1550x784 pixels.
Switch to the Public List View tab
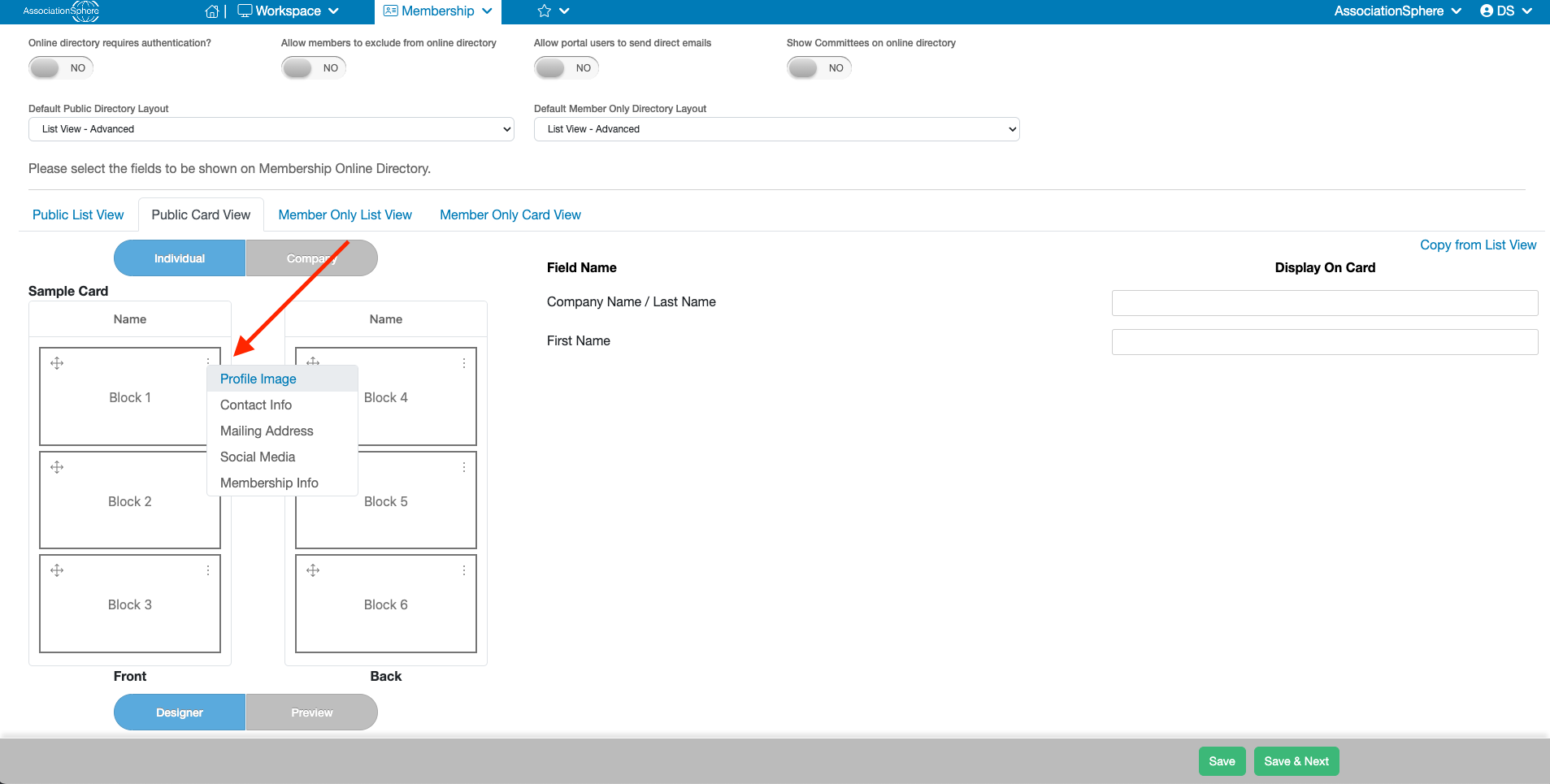78,214
